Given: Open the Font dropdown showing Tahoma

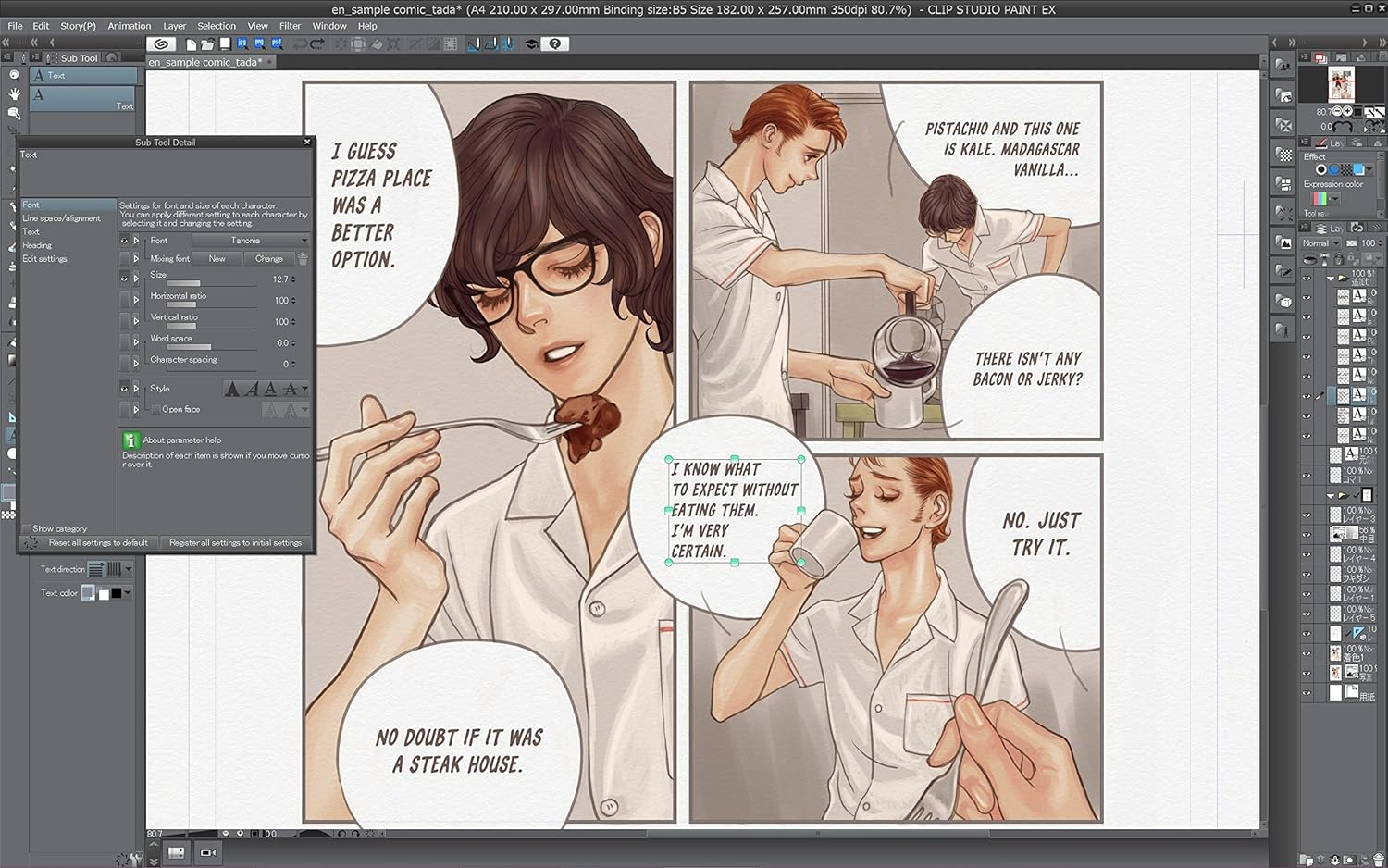Looking at the screenshot, I should point(248,241).
